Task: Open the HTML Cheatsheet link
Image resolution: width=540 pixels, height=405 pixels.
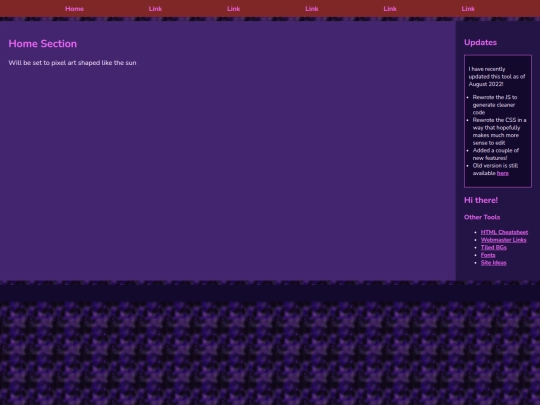Action: (x=504, y=232)
